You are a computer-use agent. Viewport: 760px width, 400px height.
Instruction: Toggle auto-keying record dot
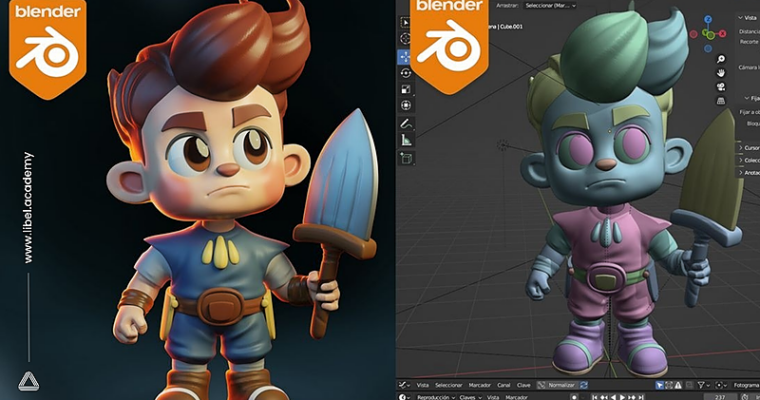574,397
